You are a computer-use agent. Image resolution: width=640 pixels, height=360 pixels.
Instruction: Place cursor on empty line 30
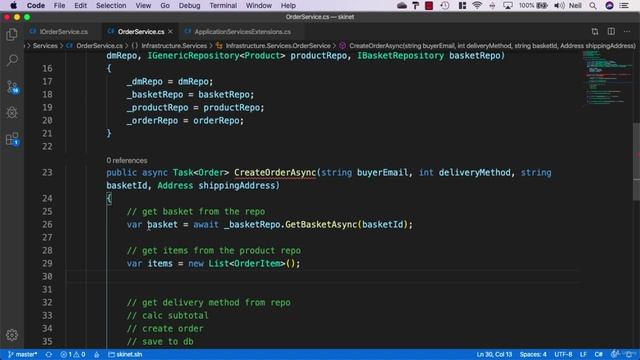pos(322,276)
